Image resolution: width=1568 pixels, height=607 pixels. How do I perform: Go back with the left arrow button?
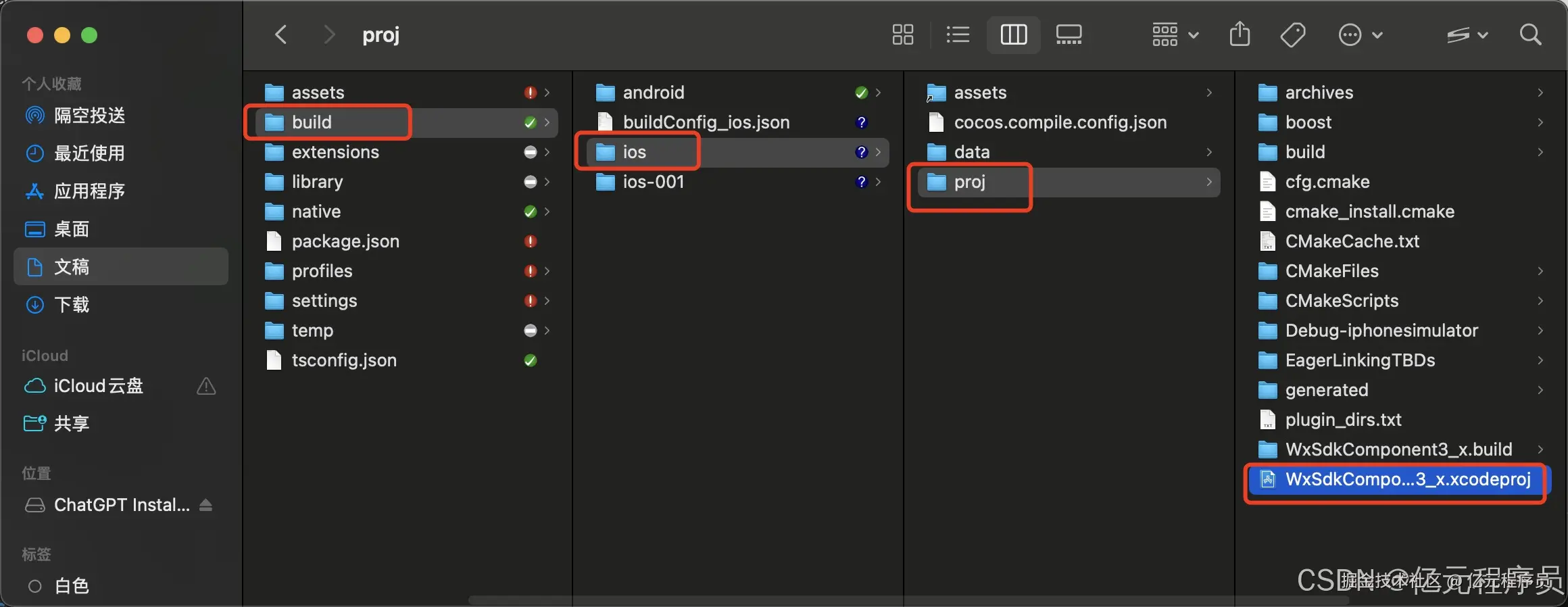(281, 34)
